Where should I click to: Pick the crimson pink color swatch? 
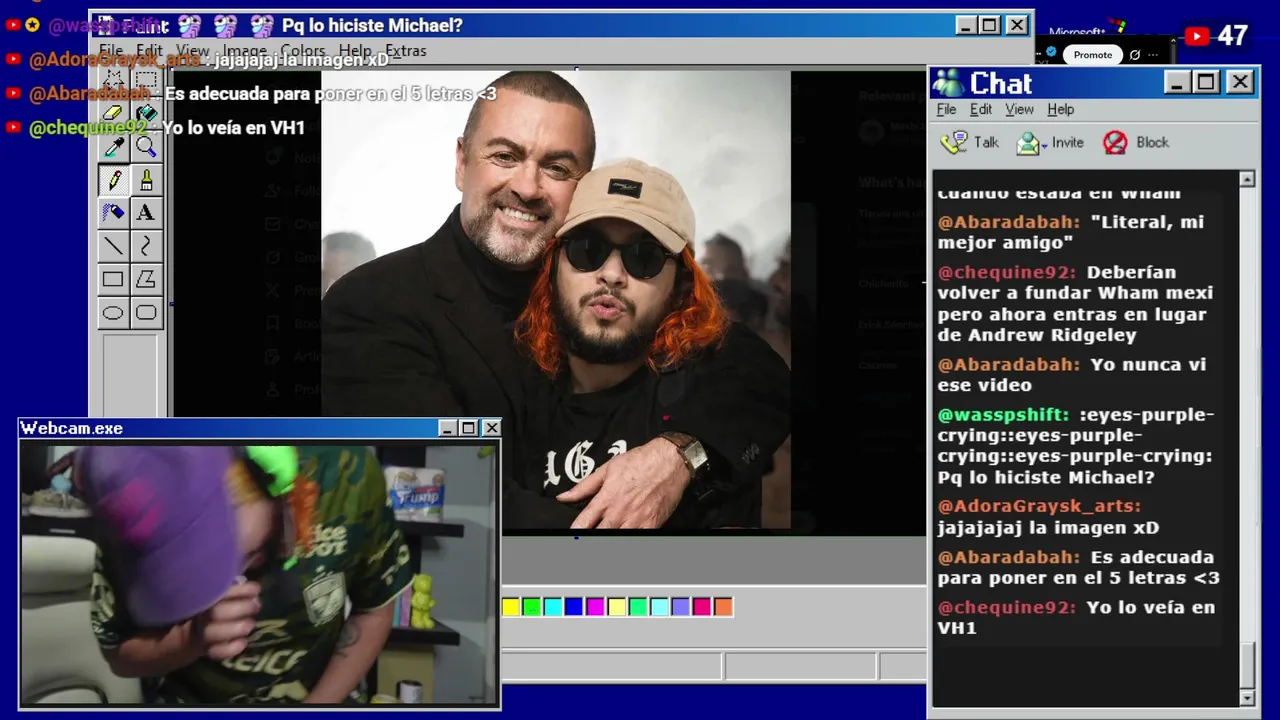[702, 607]
